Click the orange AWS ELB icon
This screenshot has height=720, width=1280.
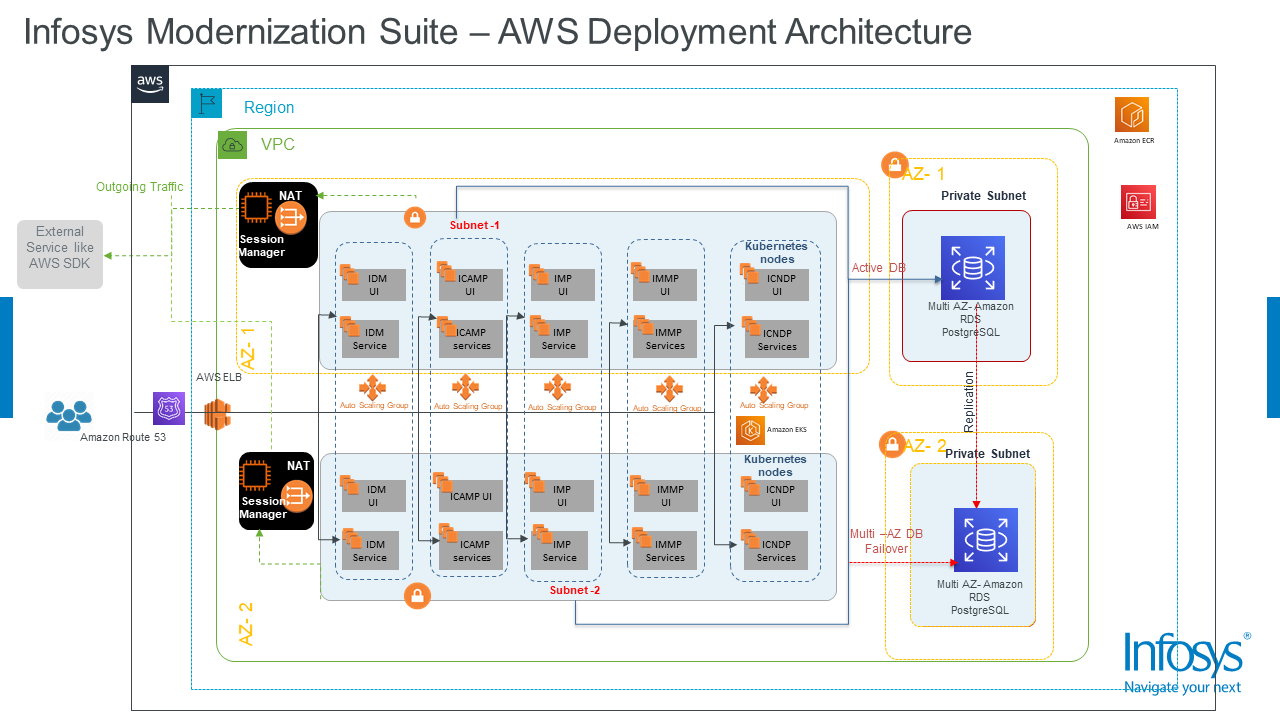pyautogui.click(x=217, y=415)
